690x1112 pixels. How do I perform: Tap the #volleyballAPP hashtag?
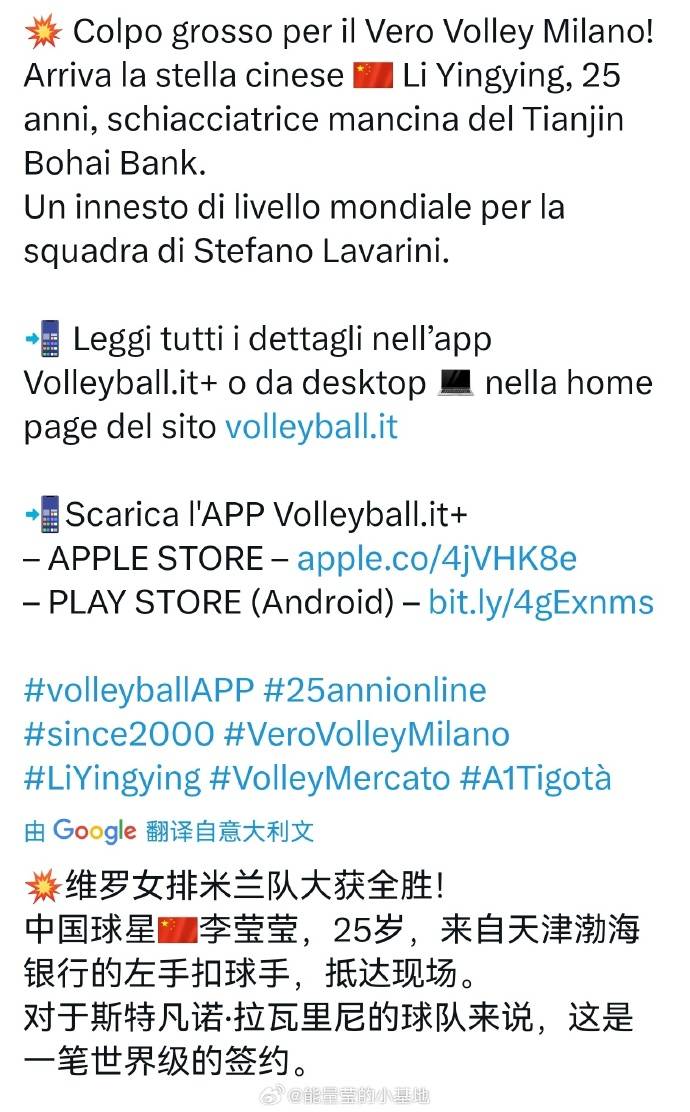tap(139, 691)
